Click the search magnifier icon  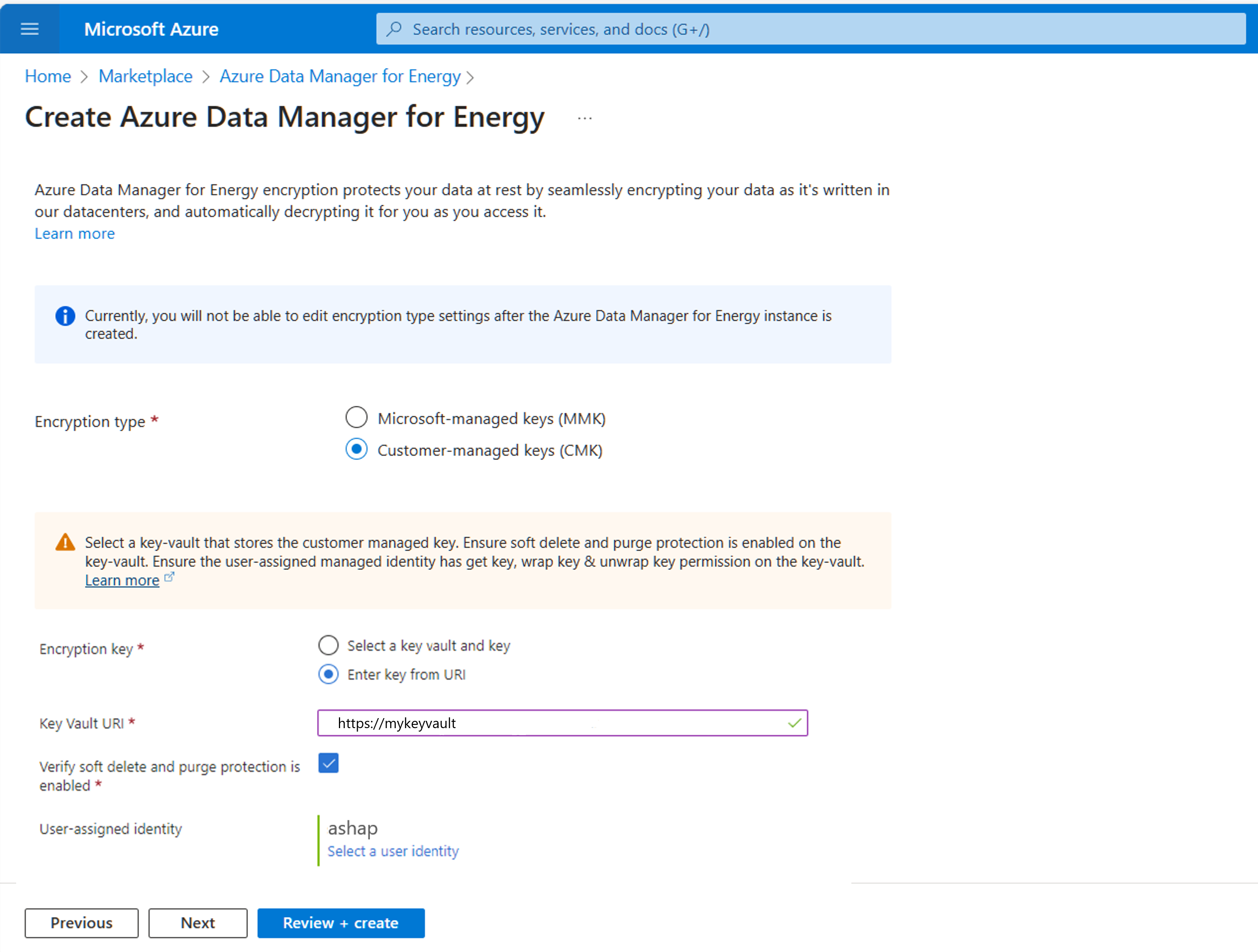[395, 29]
